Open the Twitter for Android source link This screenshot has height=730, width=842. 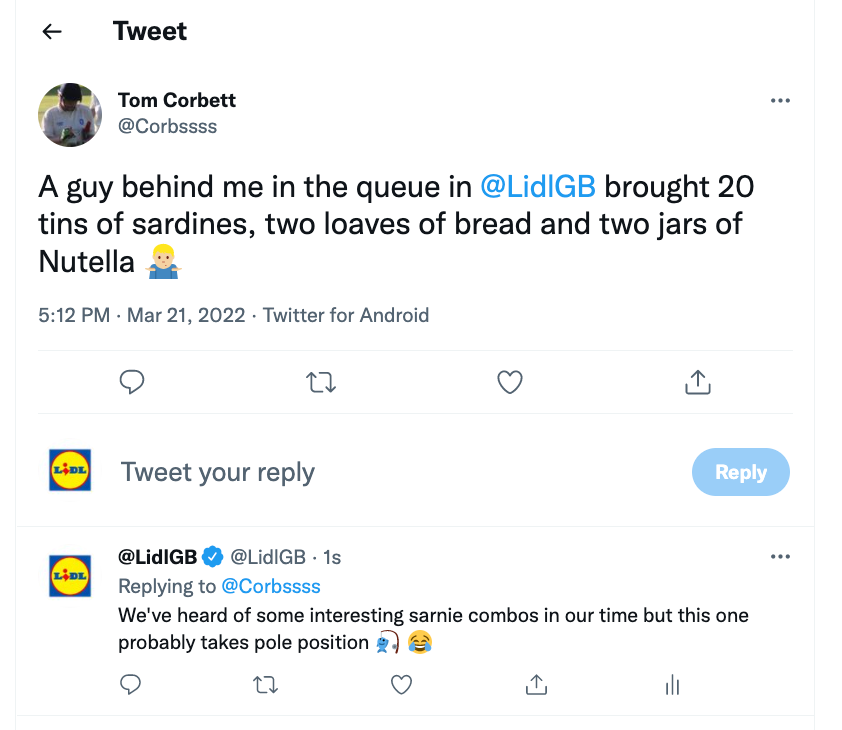click(346, 315)
